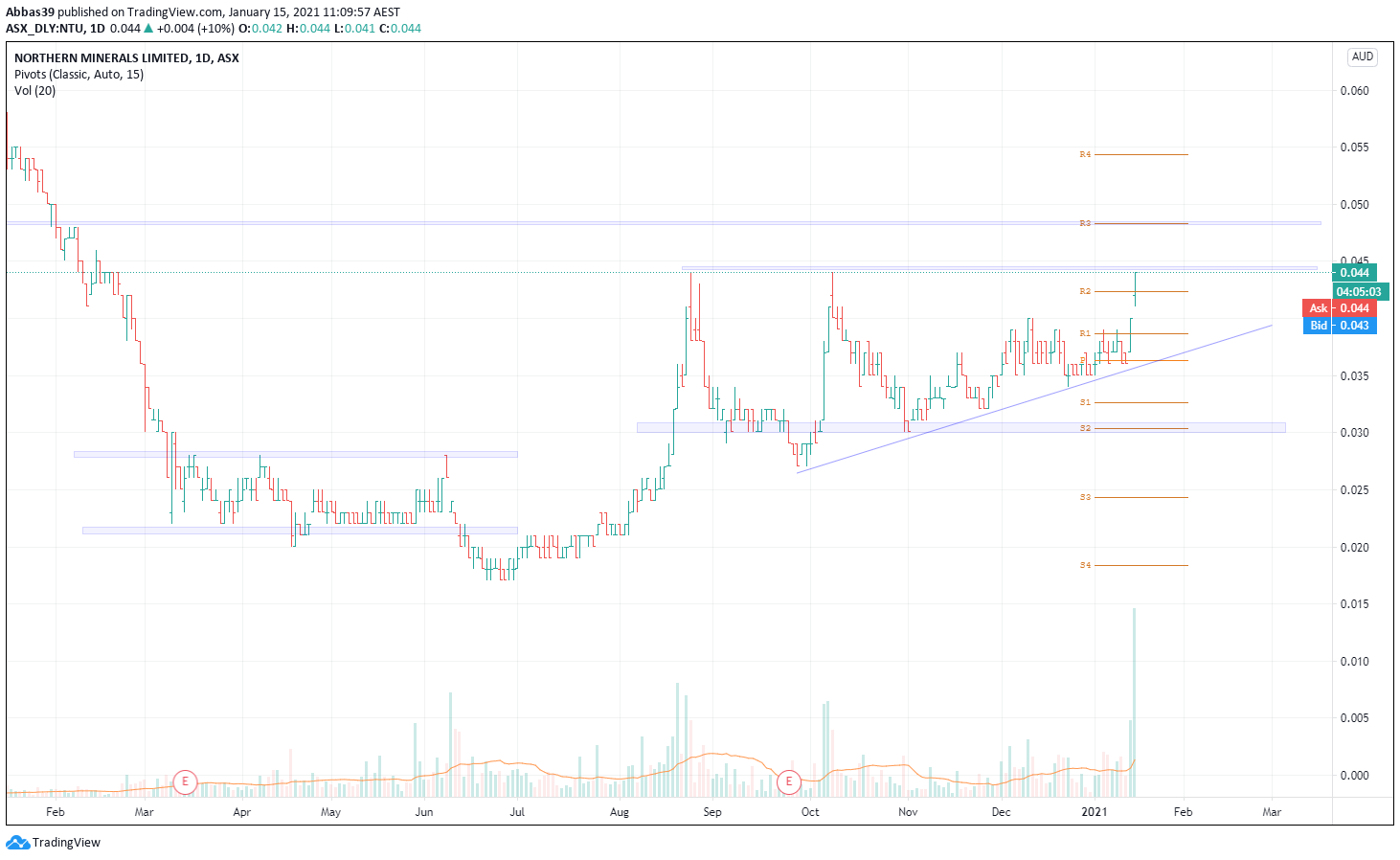
Task: Click the 0.060 price axis label
Action: point(1354,91)
